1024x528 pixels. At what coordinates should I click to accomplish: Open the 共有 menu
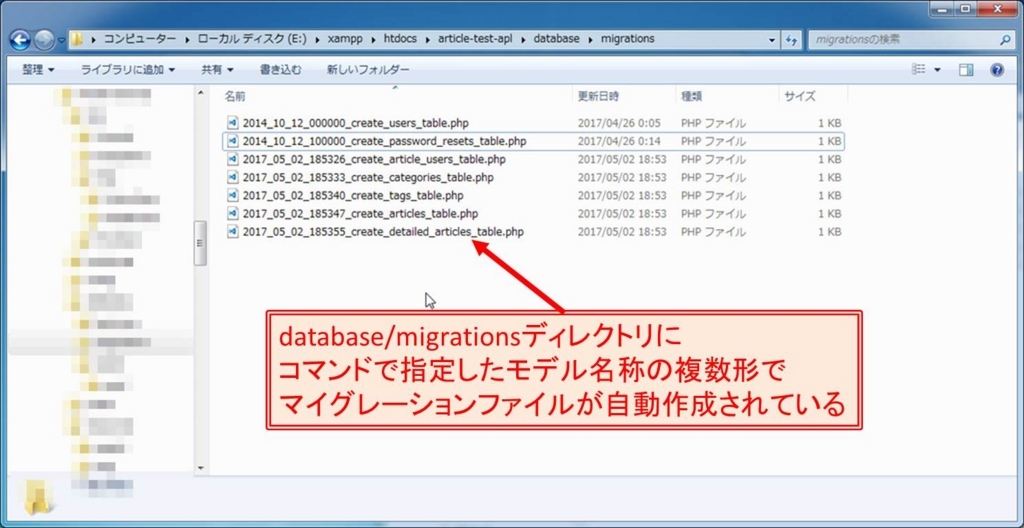217,70
